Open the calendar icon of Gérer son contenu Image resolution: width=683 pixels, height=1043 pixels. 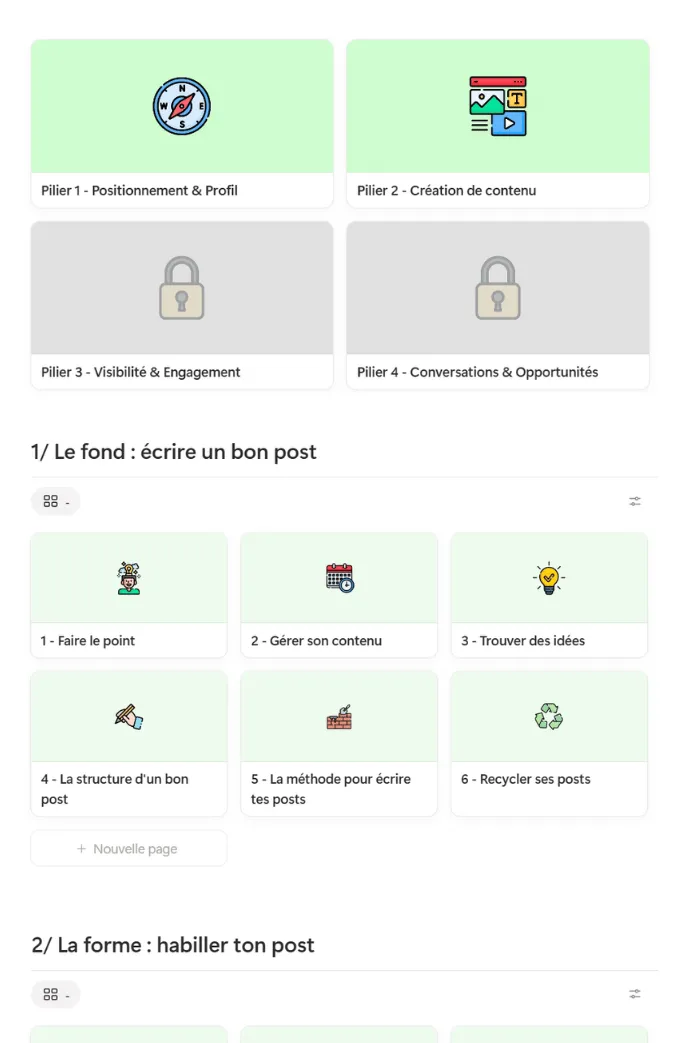click(x=340, y=577)
